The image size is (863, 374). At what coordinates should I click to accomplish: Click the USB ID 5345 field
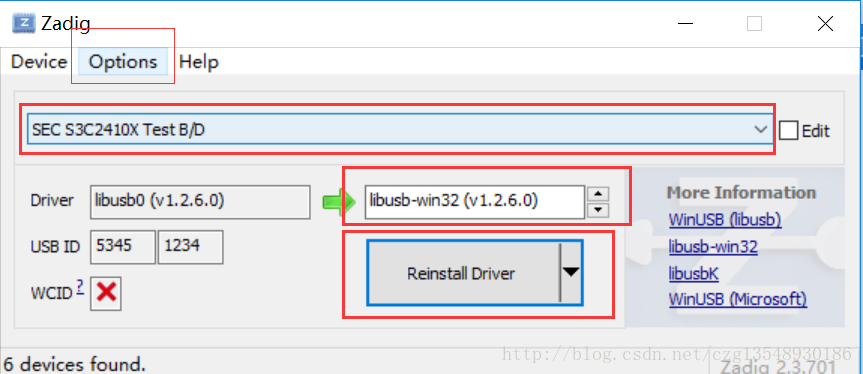(x=123, y=247)
